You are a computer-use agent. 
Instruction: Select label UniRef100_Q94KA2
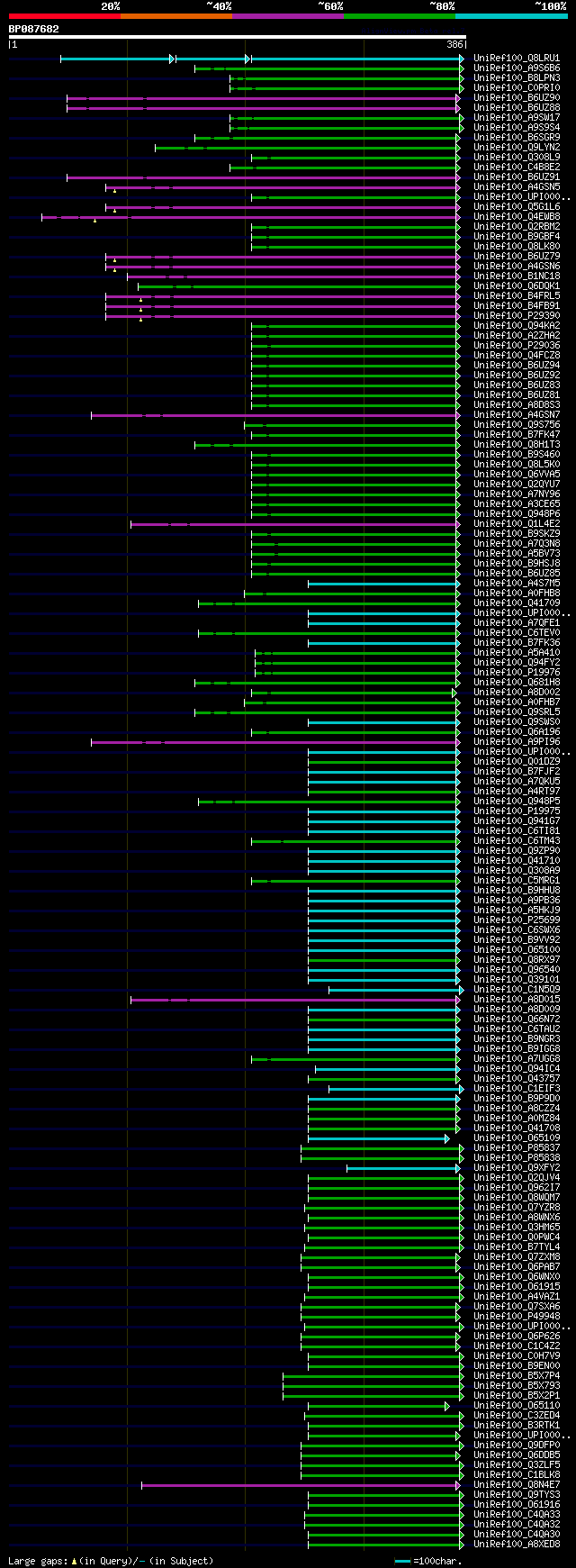tap(517, 326)
